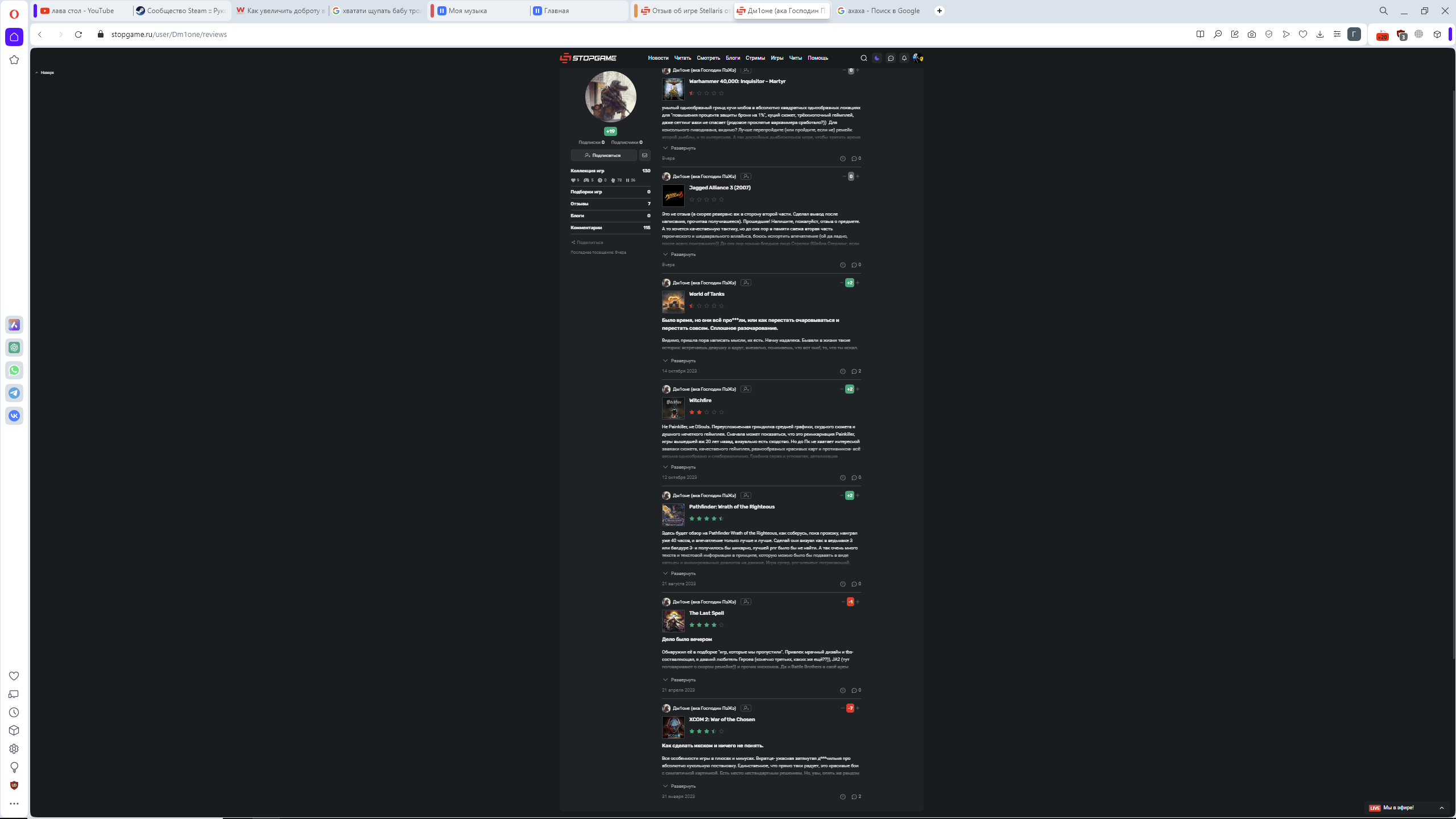
Task: Open browser downloads icon
Action: tap(1320, 34)
